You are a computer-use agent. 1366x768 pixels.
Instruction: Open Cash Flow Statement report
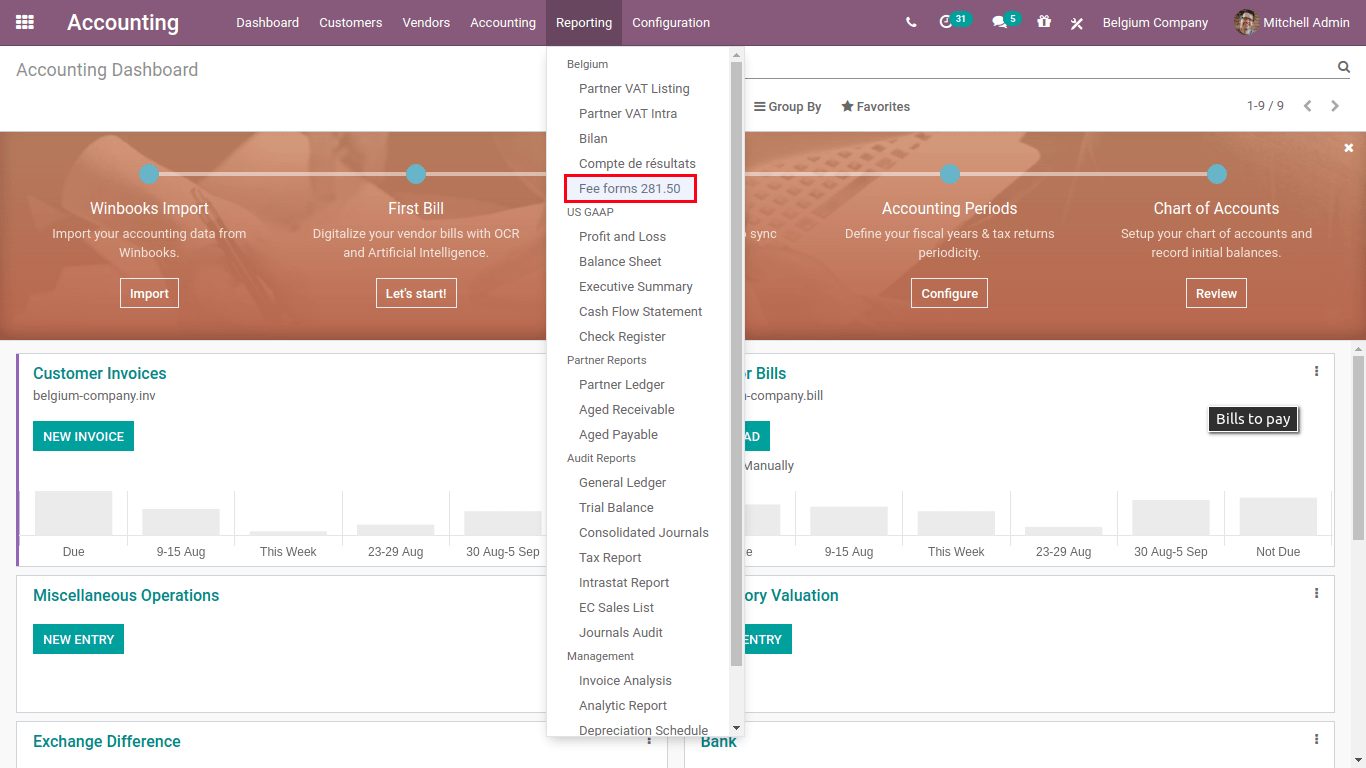(638, 312)
